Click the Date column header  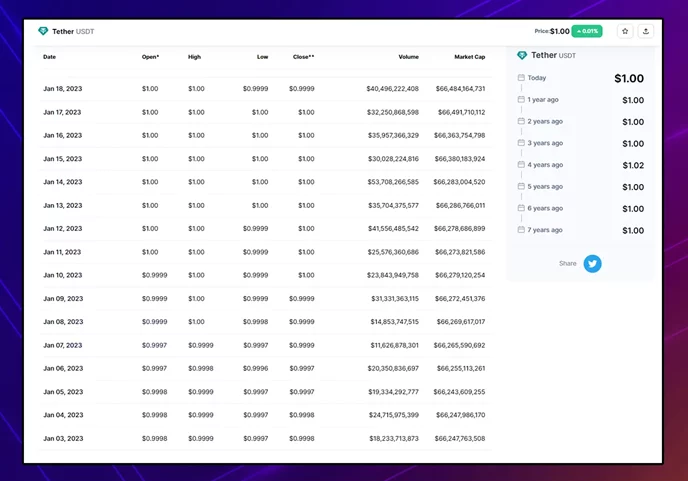click(x=50, y=57)
